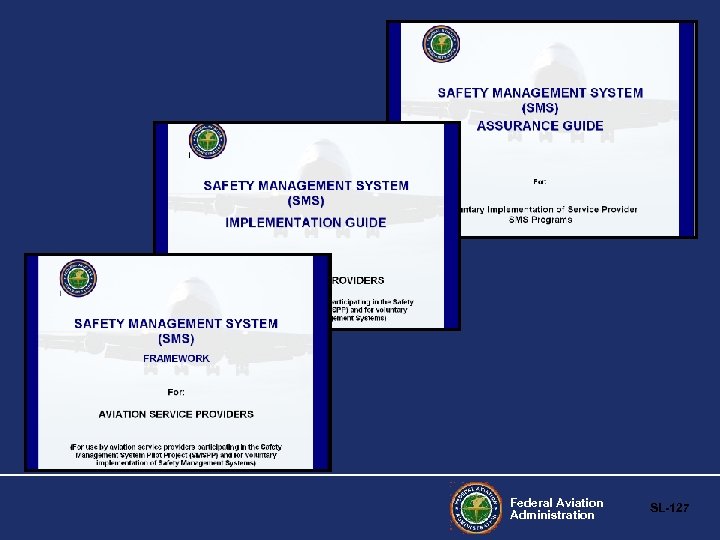
Task: Click 'SAFETY MANAGEMENT SYSTEM' title on the Implementation cover
Action: tap(306, 186)
